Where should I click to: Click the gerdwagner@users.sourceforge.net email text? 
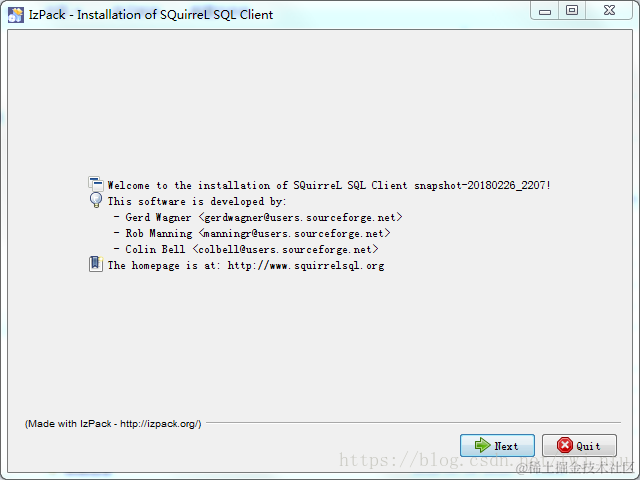300,218
